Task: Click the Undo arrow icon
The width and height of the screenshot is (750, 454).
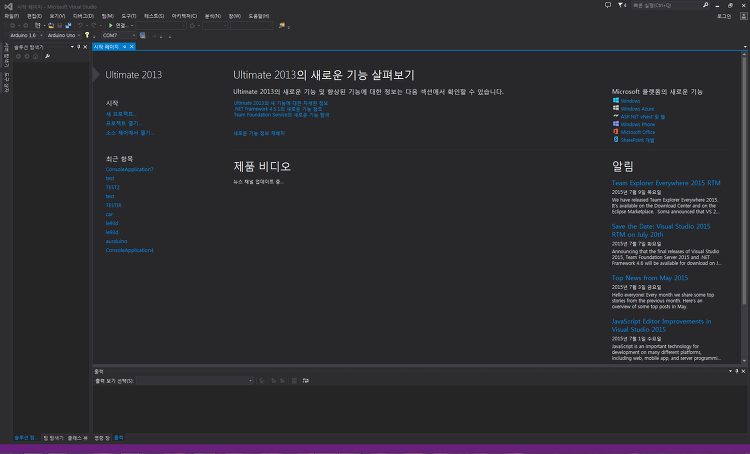Action: (x=80, y=25)
